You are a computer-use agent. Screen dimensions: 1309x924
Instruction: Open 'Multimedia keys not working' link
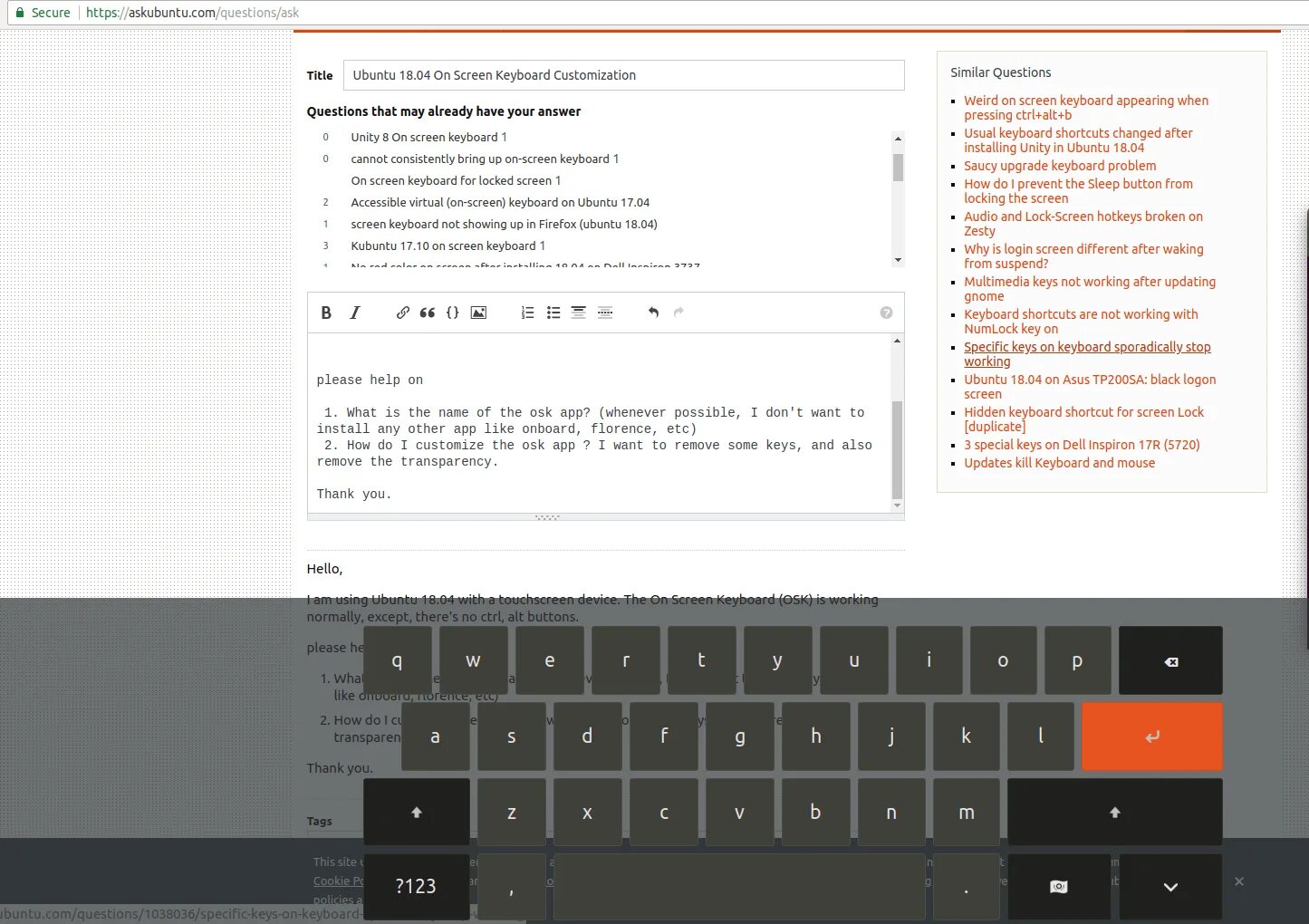pyautogui.click(x=1090, y=289)
